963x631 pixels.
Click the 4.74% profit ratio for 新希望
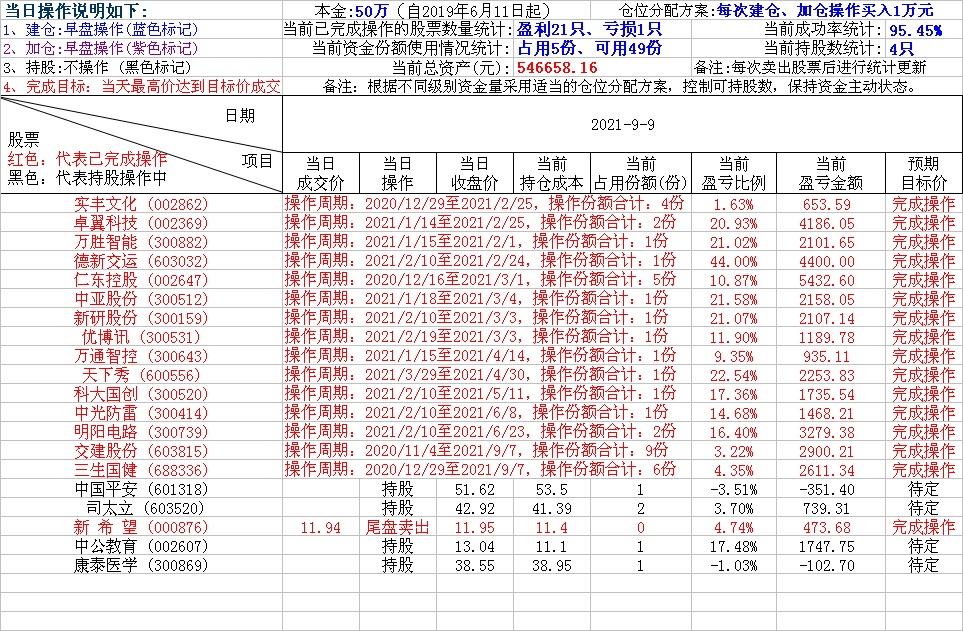(x=733, y=528)
